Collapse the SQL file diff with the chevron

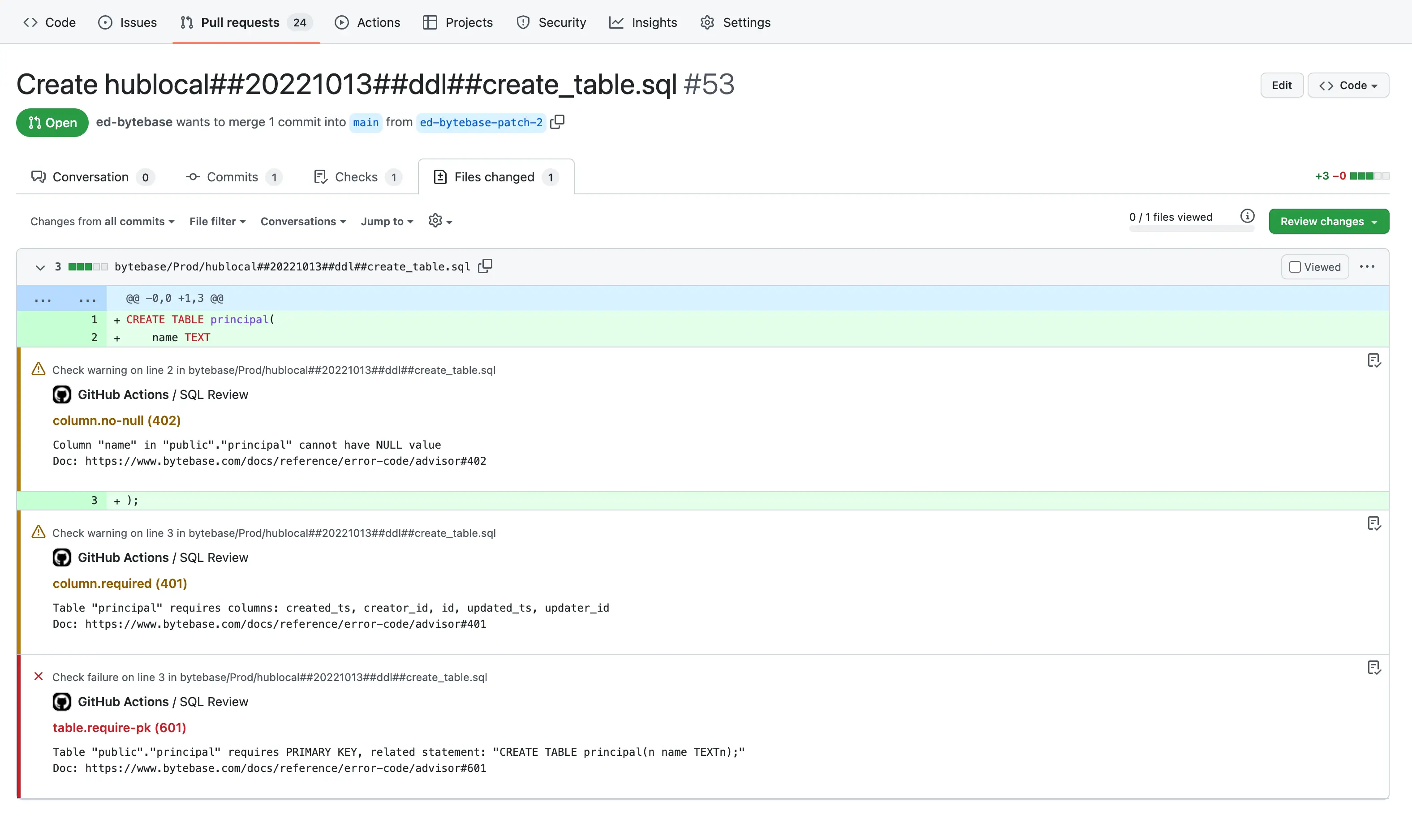[x=39, y=267]
